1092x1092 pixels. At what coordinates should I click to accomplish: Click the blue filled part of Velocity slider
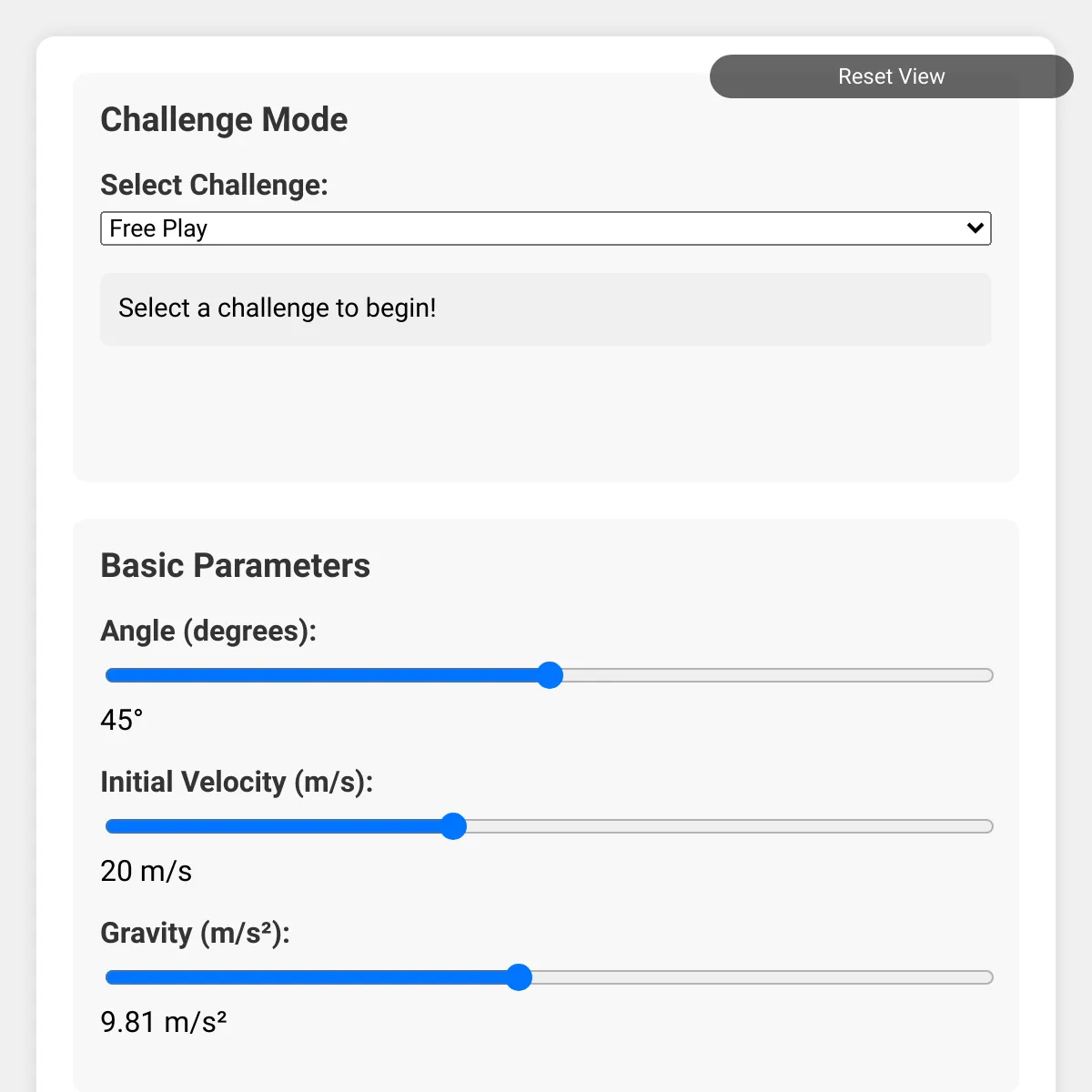pyautogui.click(x=273, y=826)
